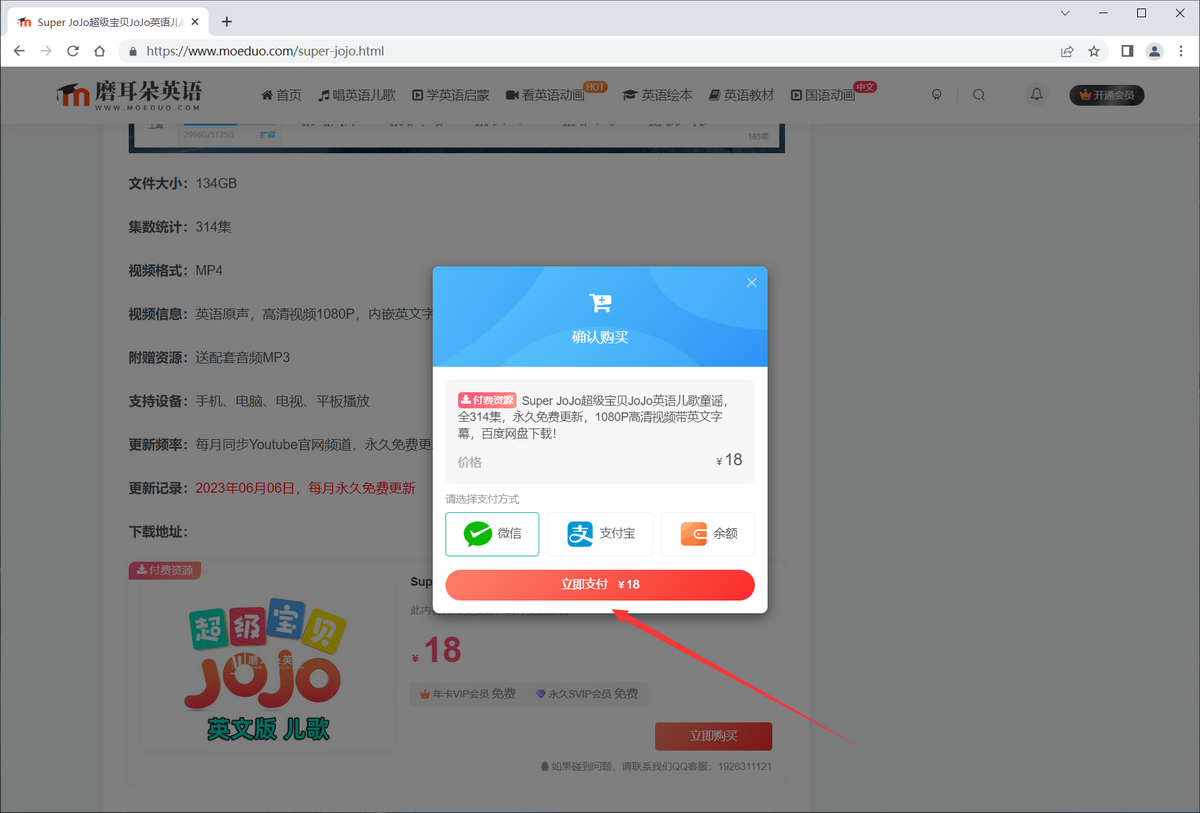Open site search via magnifier icon
Viewport: 1200px width, 813px height.
click(979, 94)
